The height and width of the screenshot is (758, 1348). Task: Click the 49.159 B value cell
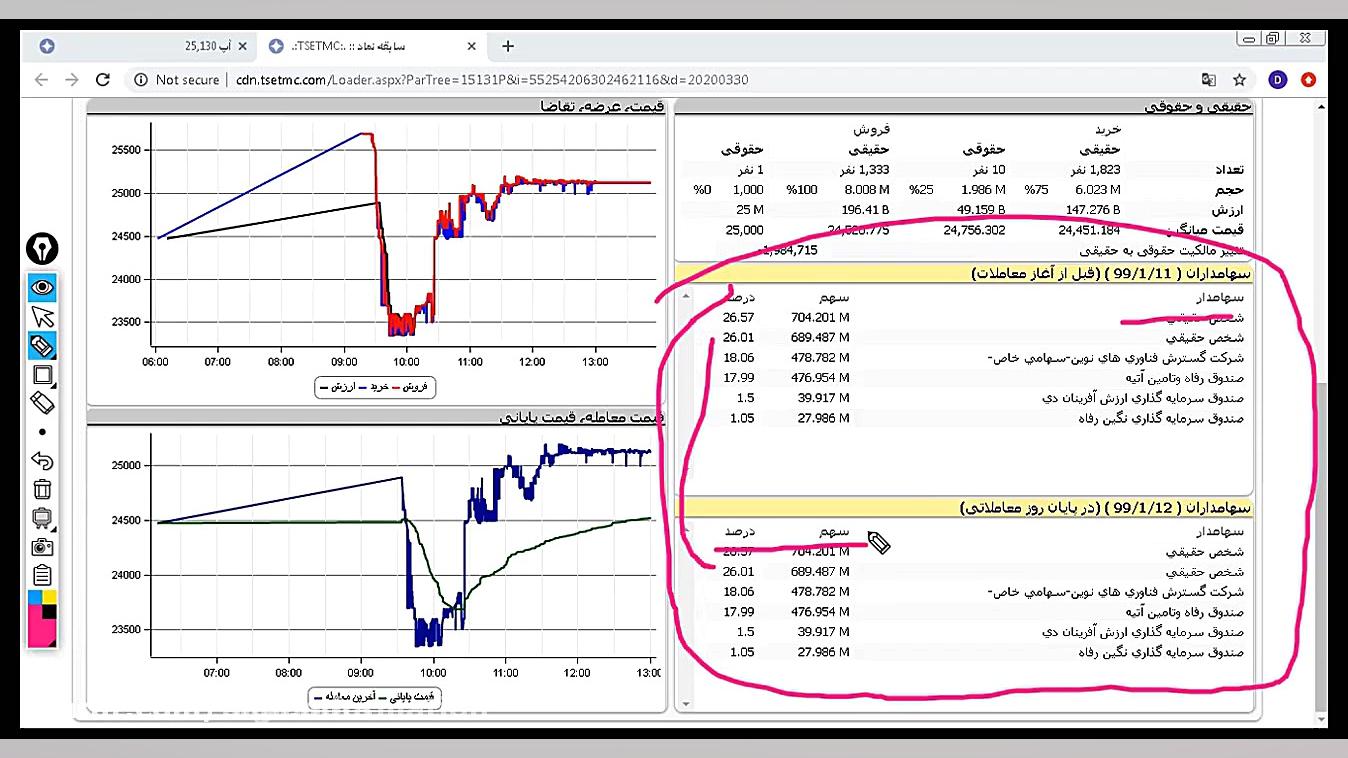[x=977, y=210]
